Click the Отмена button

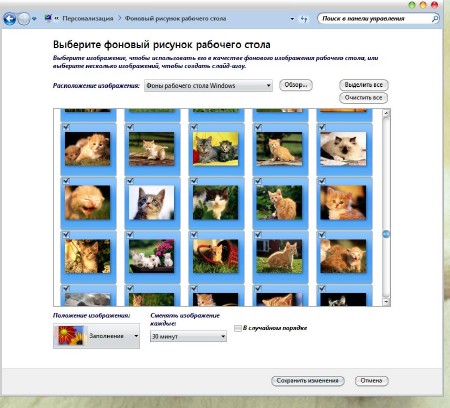point(371,381)
